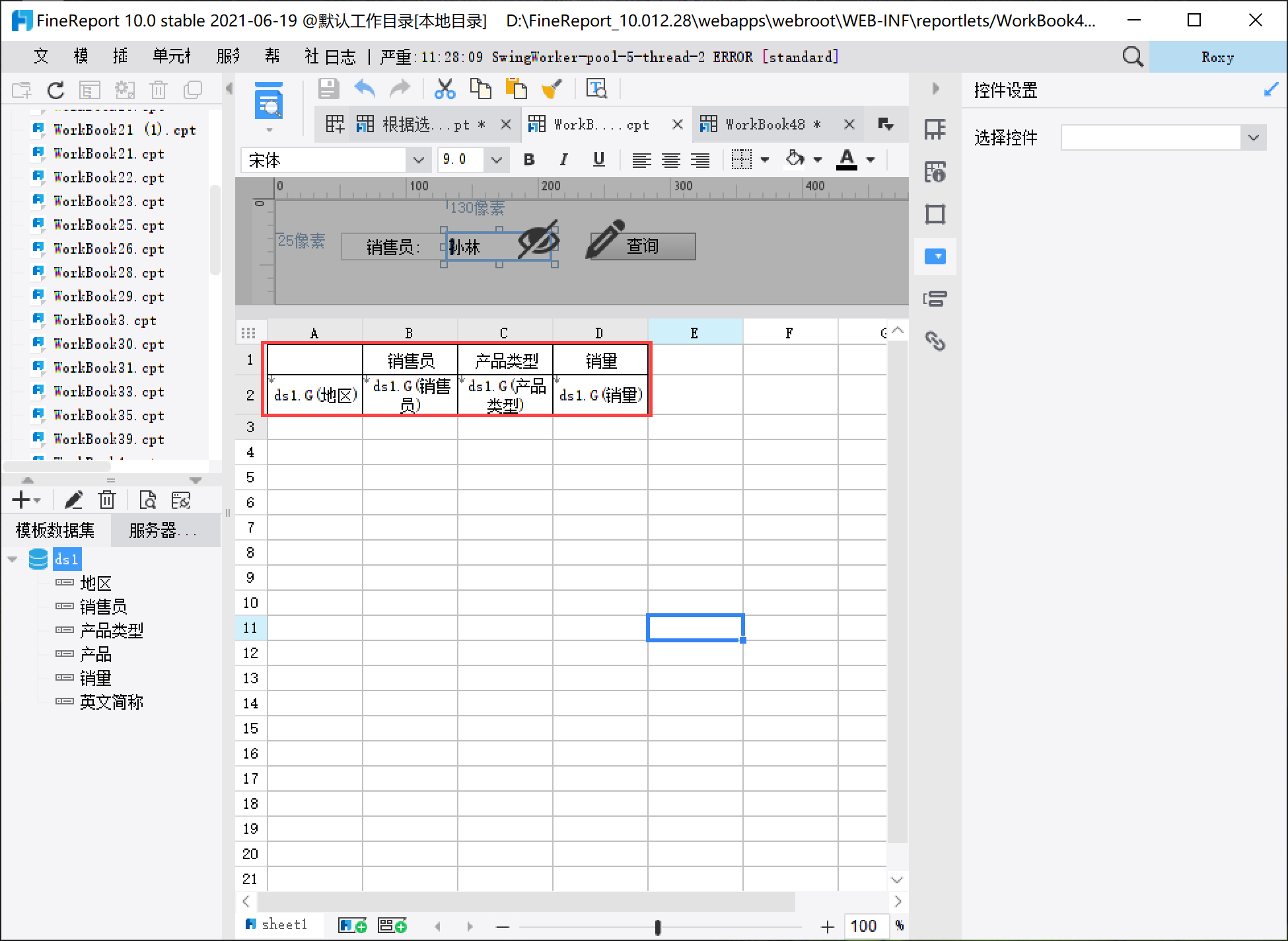The width and height of the screenshot is (1288, 941).
Task: Switch to the WorkBook48 tab
Action: click(x=765, y=124)
